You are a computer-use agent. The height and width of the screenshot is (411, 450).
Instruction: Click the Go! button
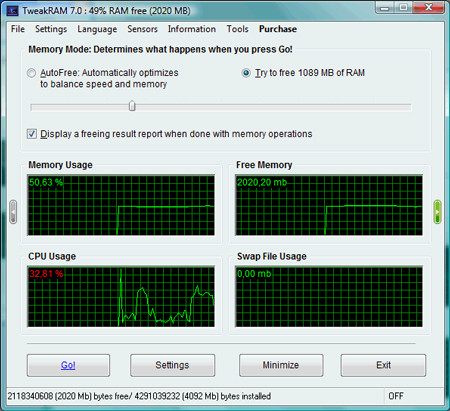tap(68, 365)
